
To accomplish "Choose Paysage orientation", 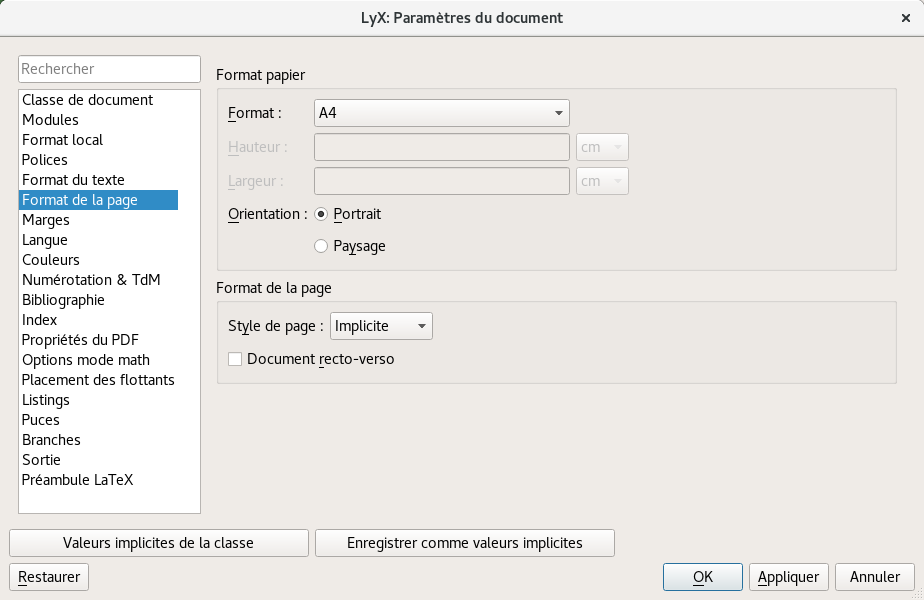I will point(321,246).
